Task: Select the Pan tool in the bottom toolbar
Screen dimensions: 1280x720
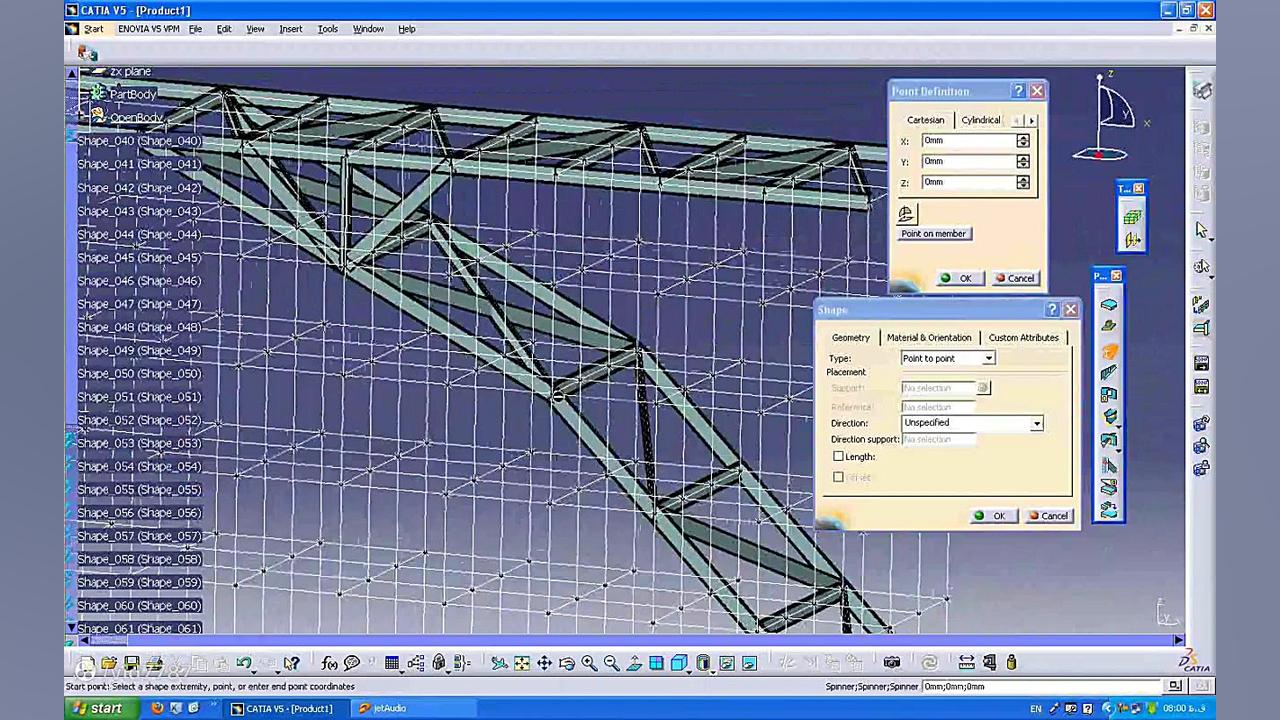Action: 544,662
